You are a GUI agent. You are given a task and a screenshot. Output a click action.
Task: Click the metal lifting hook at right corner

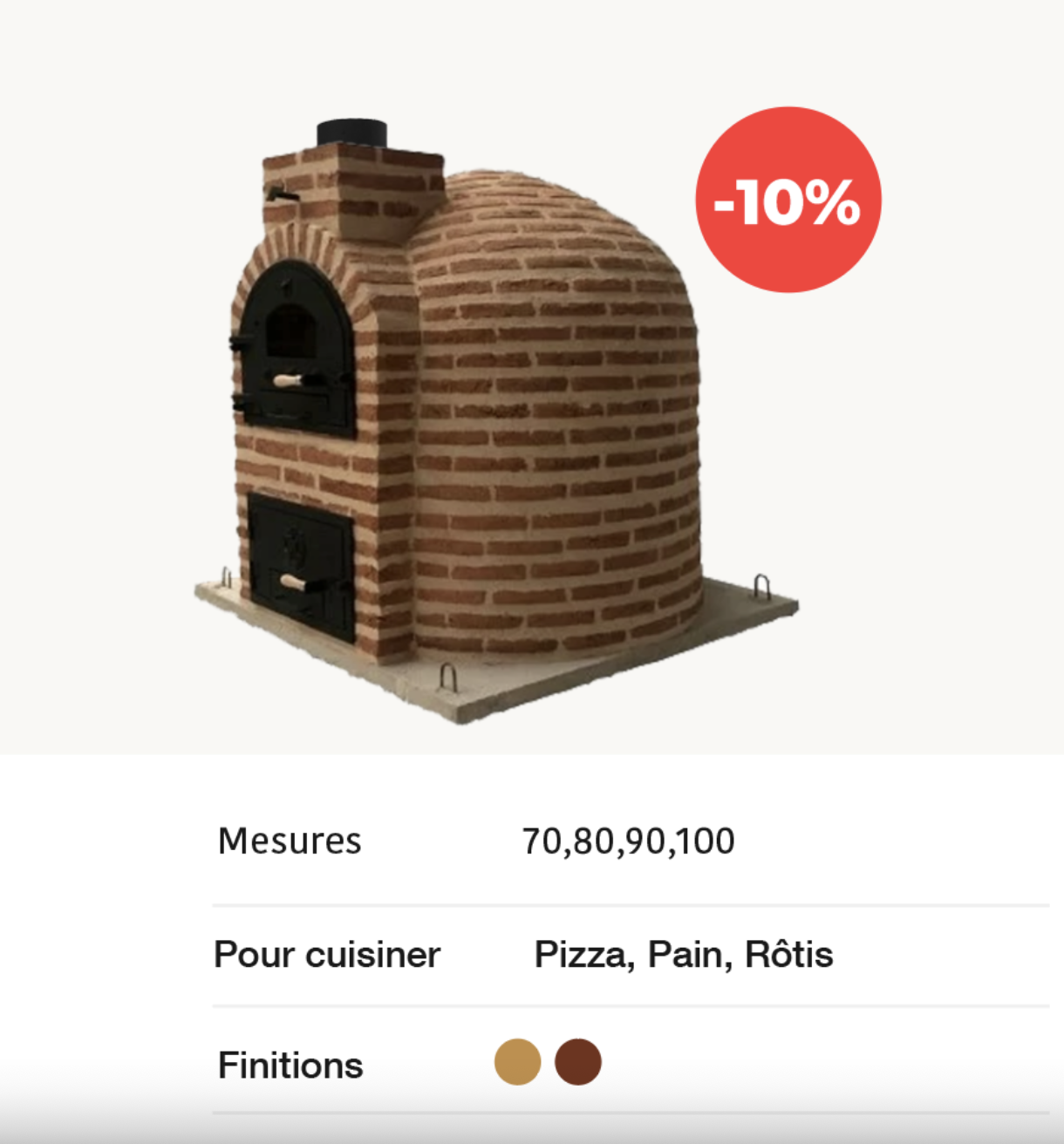pos(761,585)
